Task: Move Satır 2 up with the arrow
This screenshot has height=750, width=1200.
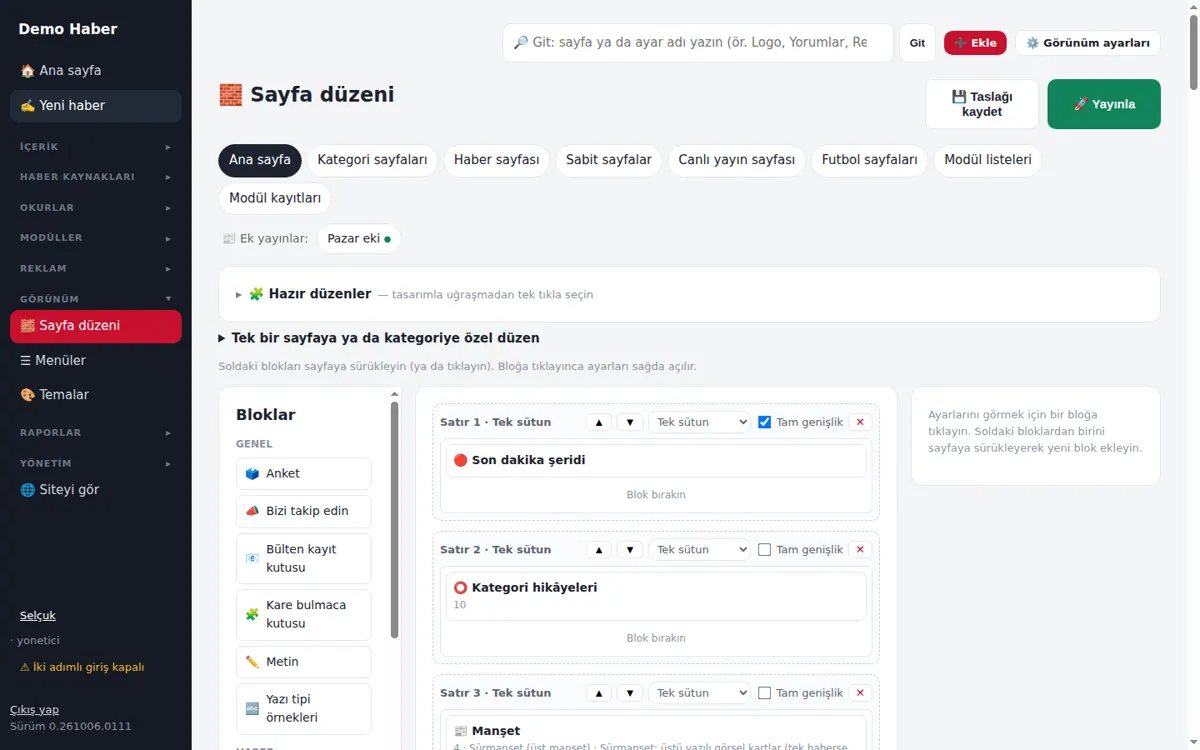Action: [599, 549]
